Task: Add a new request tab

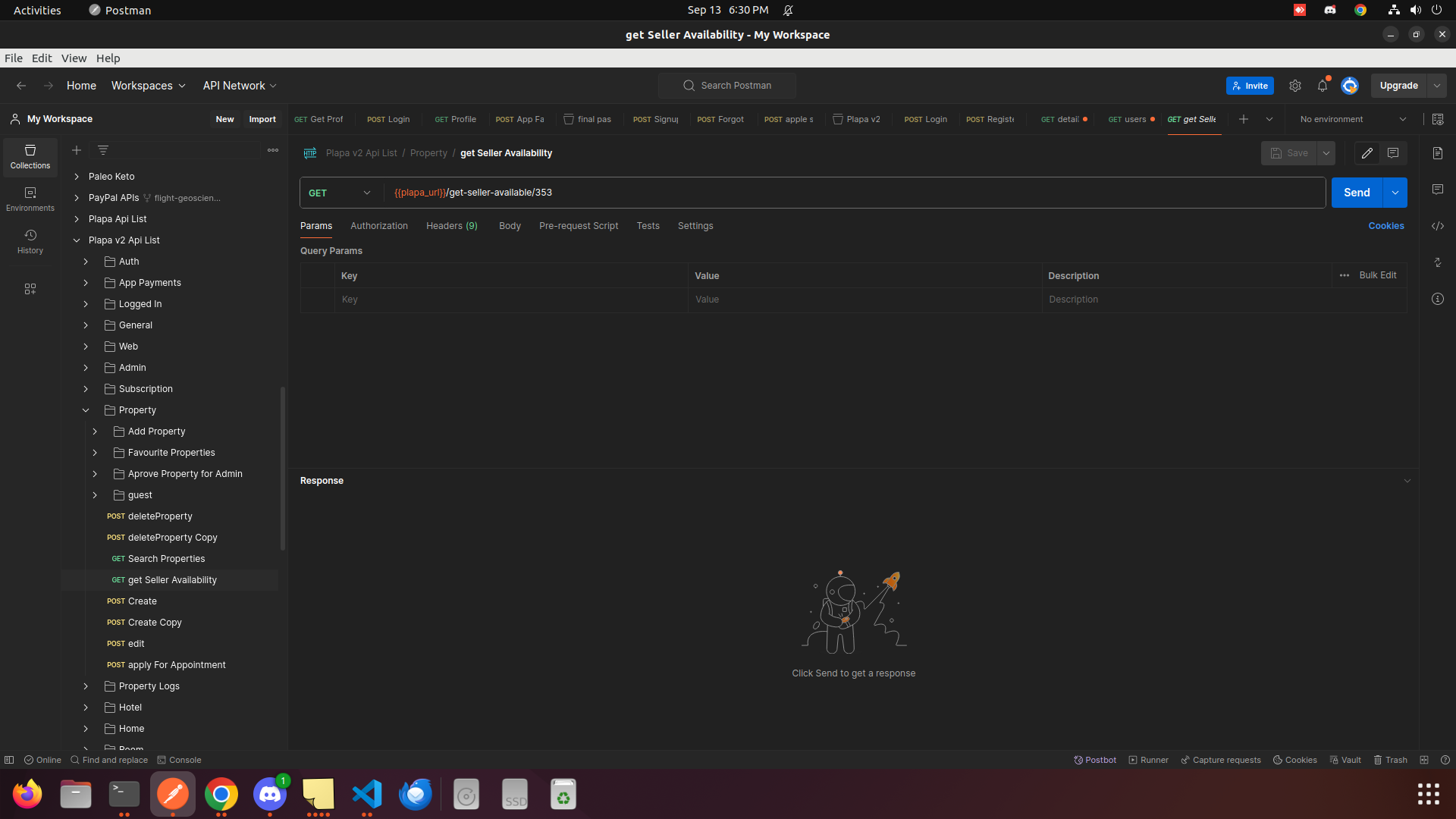Action: [x=1244, y=119]
